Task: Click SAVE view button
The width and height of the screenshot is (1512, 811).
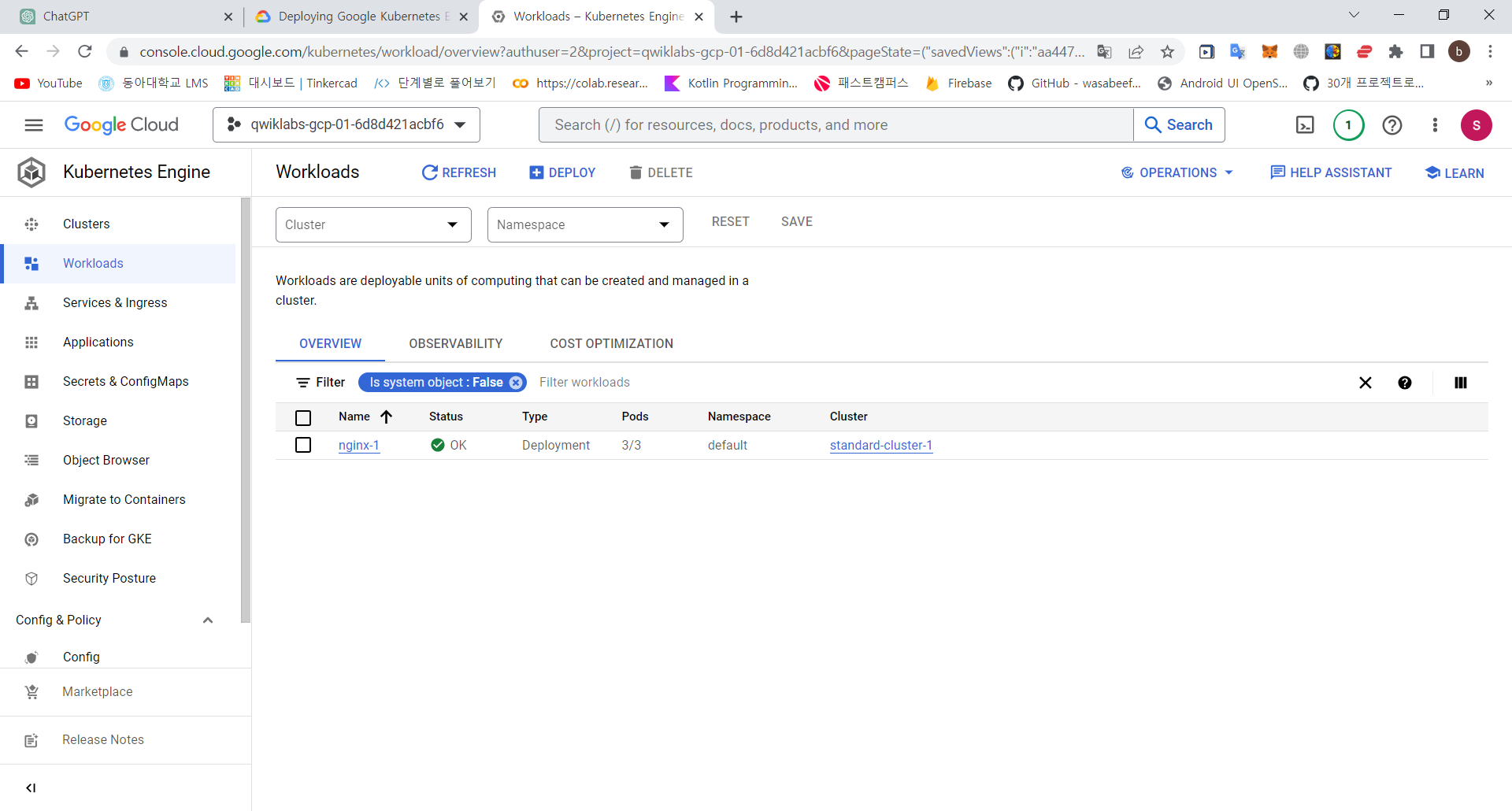Action: (x=797, y=222)
